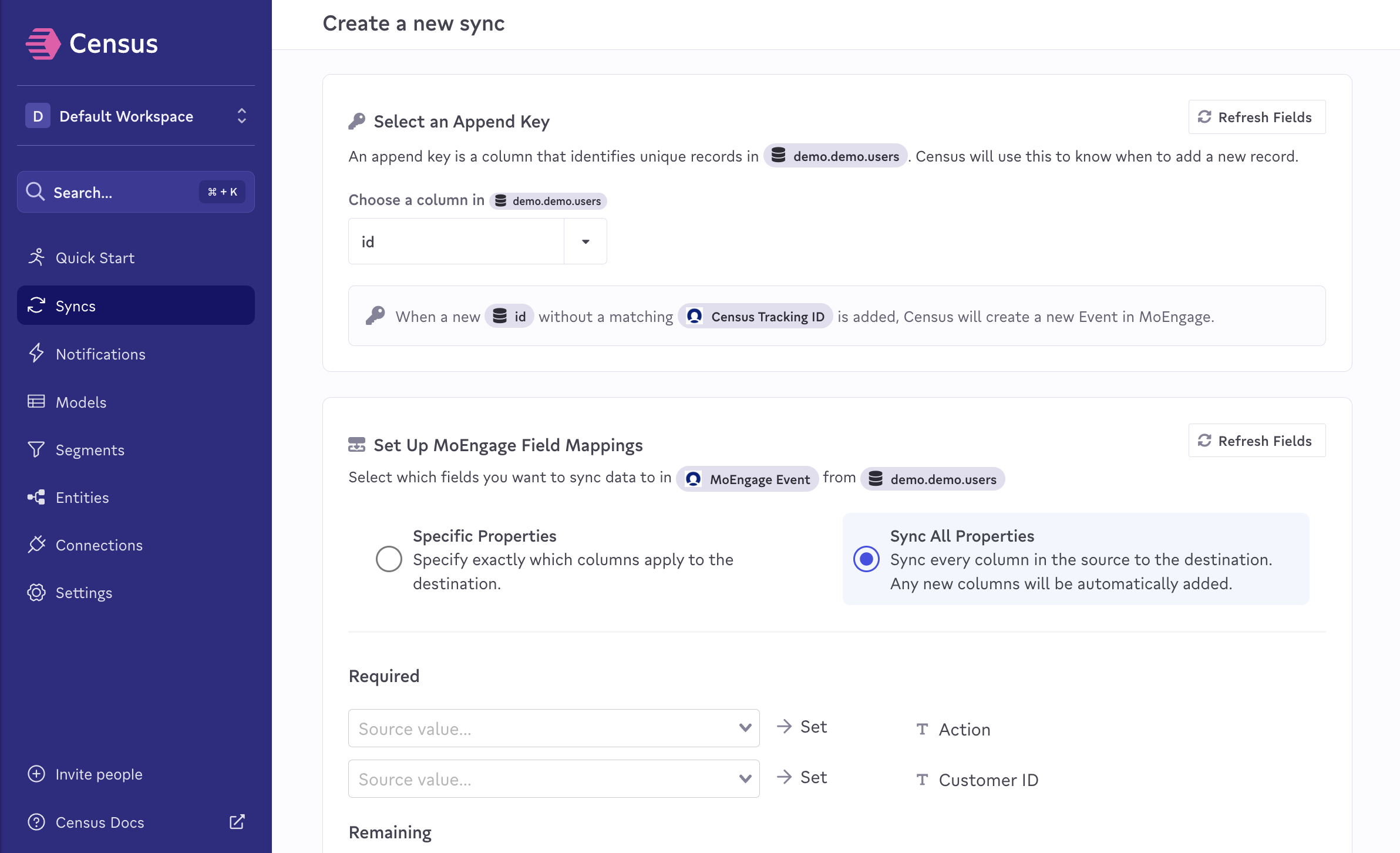Click the external link icon next to Census Docs
This screenshot has height=853, width=1400.
coord(237,822)
